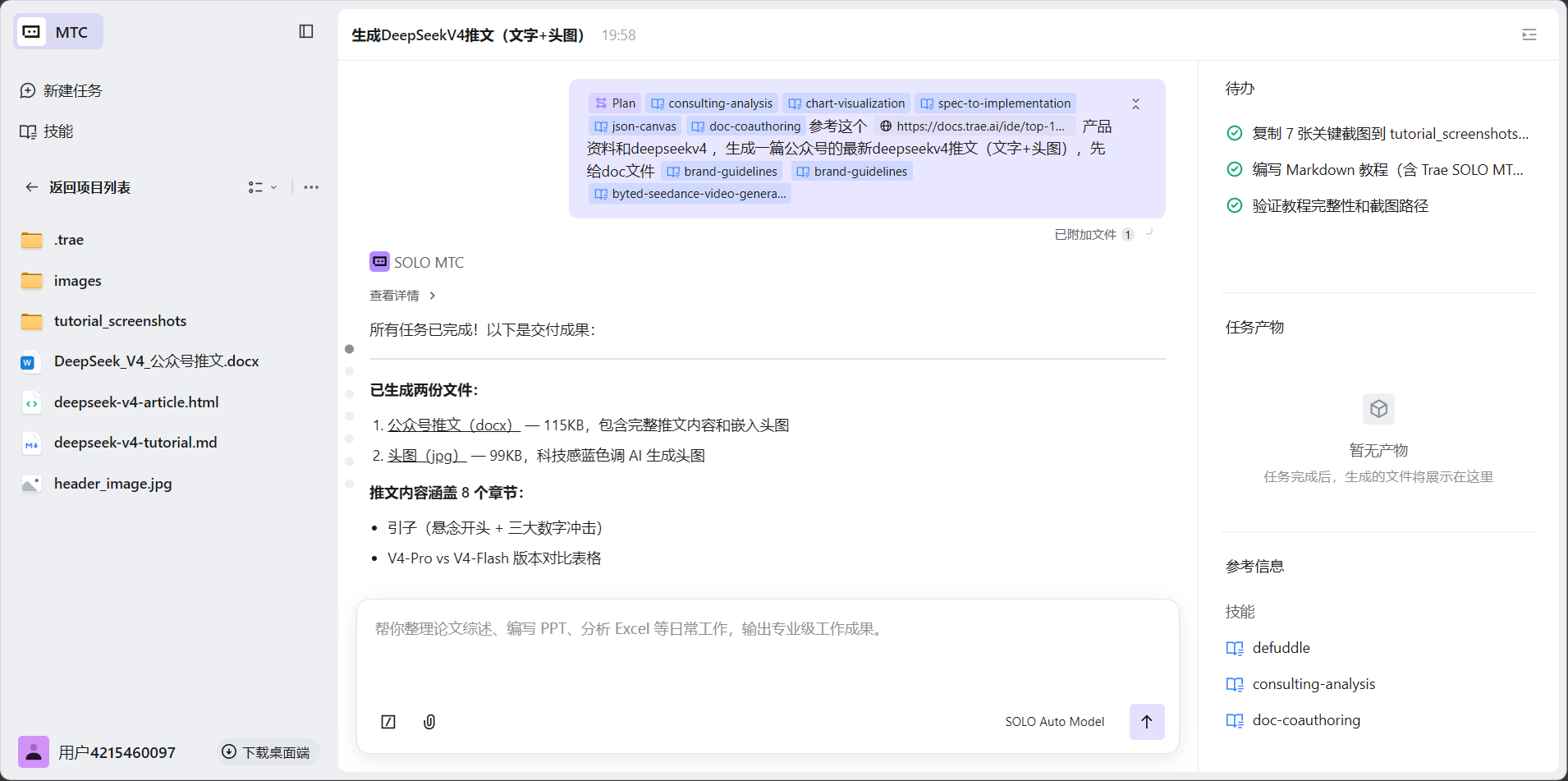Open the list view options dropdown
Image resolution: width=1568 pixels, height=781 pixels.
tap(263, 187)
